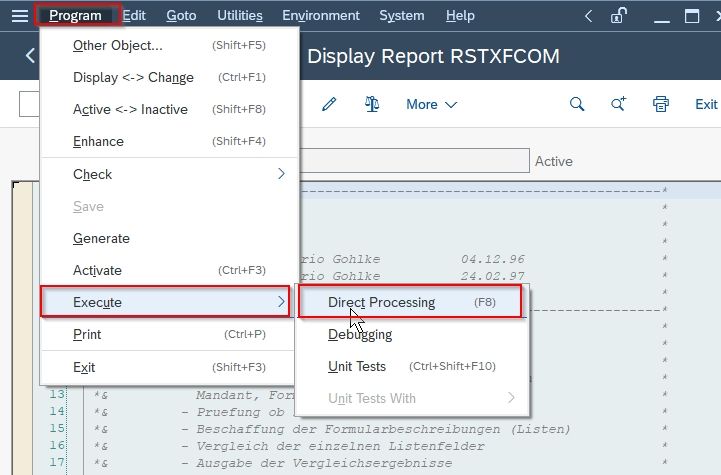This screenshot has width=721, height=475.
Task: Click the date 24.02.97 in the code
Action: [493, 276]
